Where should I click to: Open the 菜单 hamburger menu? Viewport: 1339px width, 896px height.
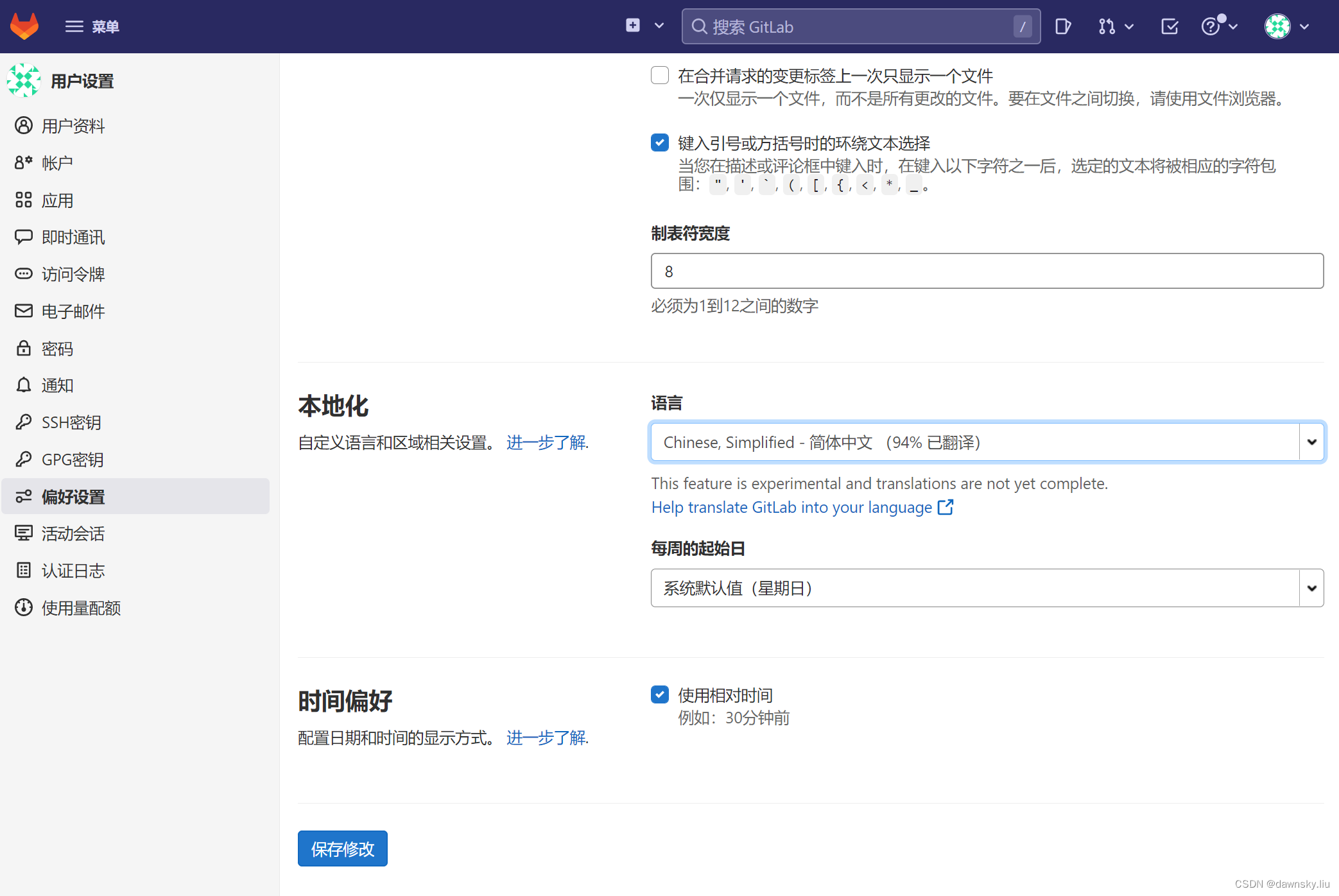click(92, 26)
